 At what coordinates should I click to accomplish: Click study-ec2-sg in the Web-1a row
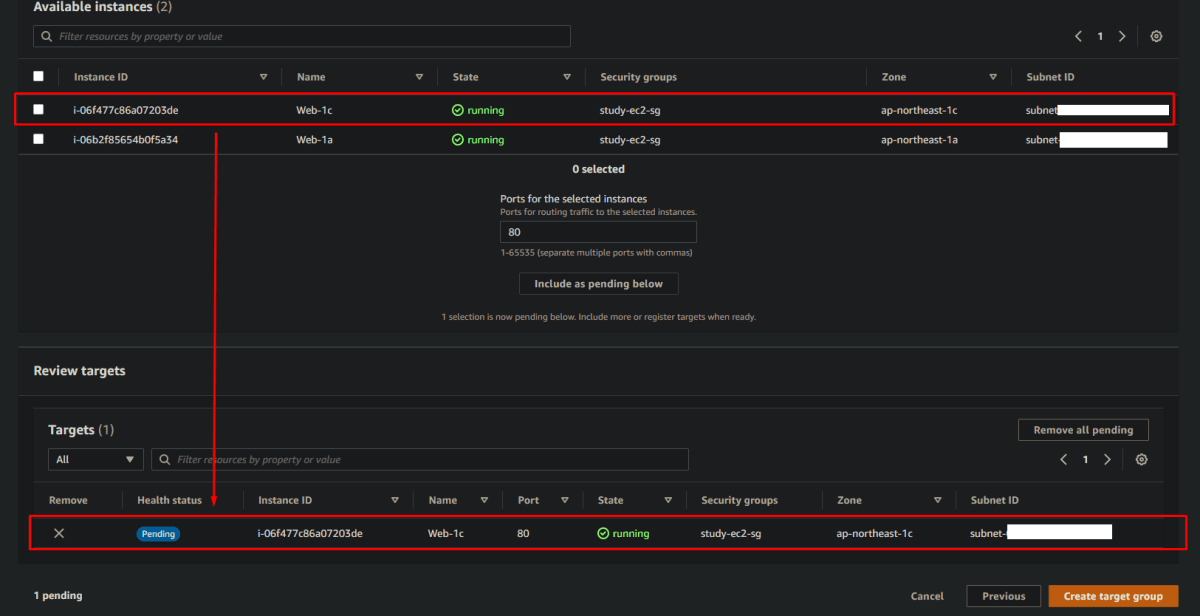point(630,140)
